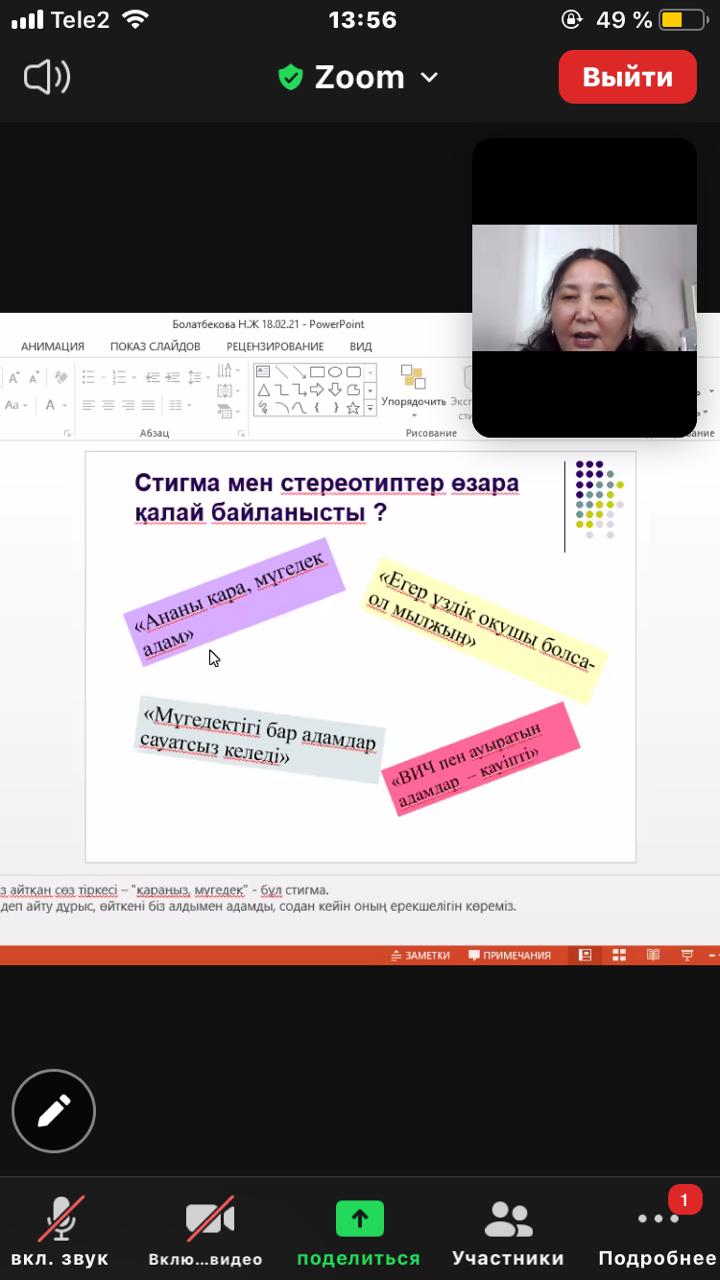The width and height of the screenshot is (720, 1280).
Task: Tap the speaker's video thumbnail
Action: 584,288
